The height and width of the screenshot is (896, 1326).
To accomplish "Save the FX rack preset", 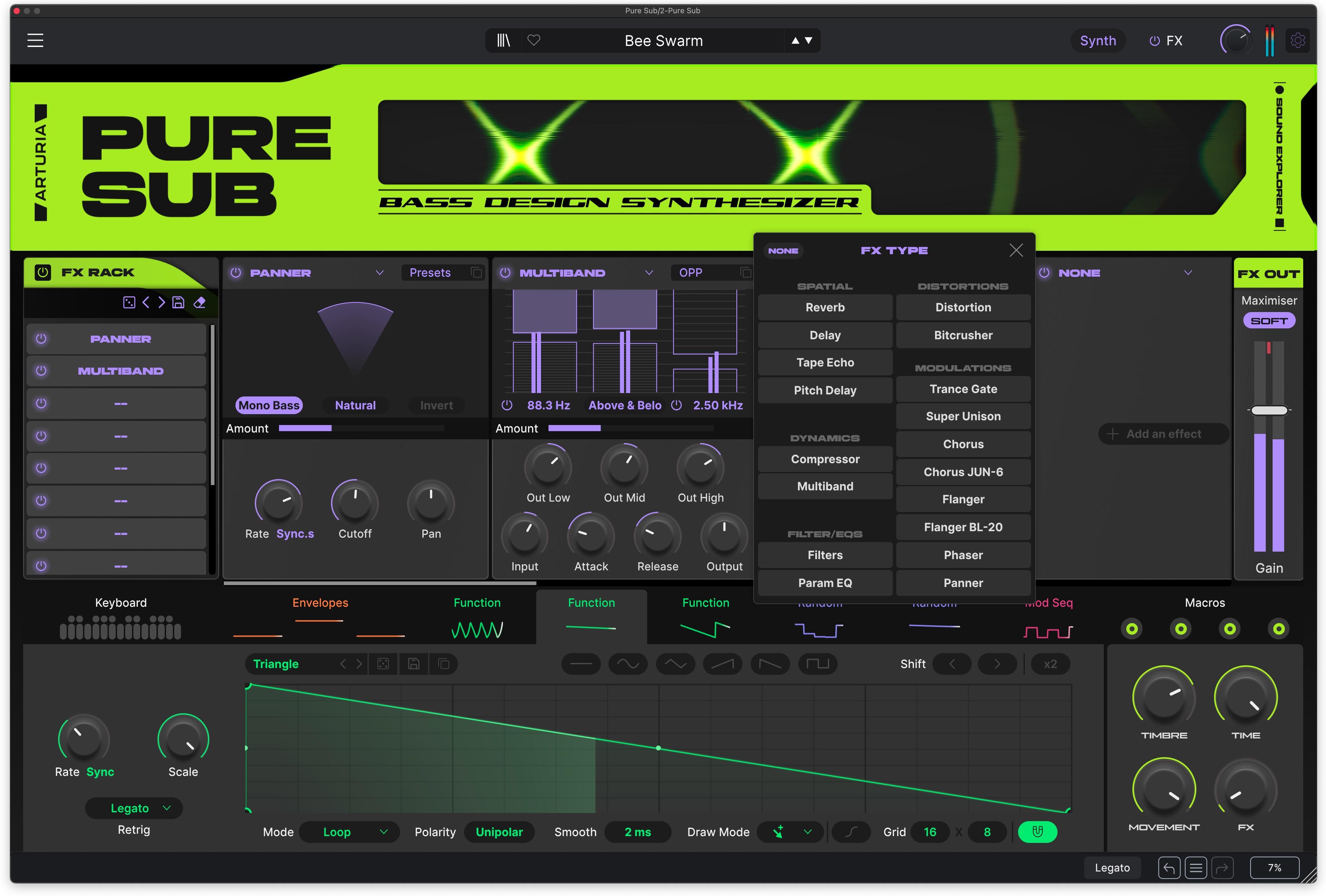I will click(178, 303).
